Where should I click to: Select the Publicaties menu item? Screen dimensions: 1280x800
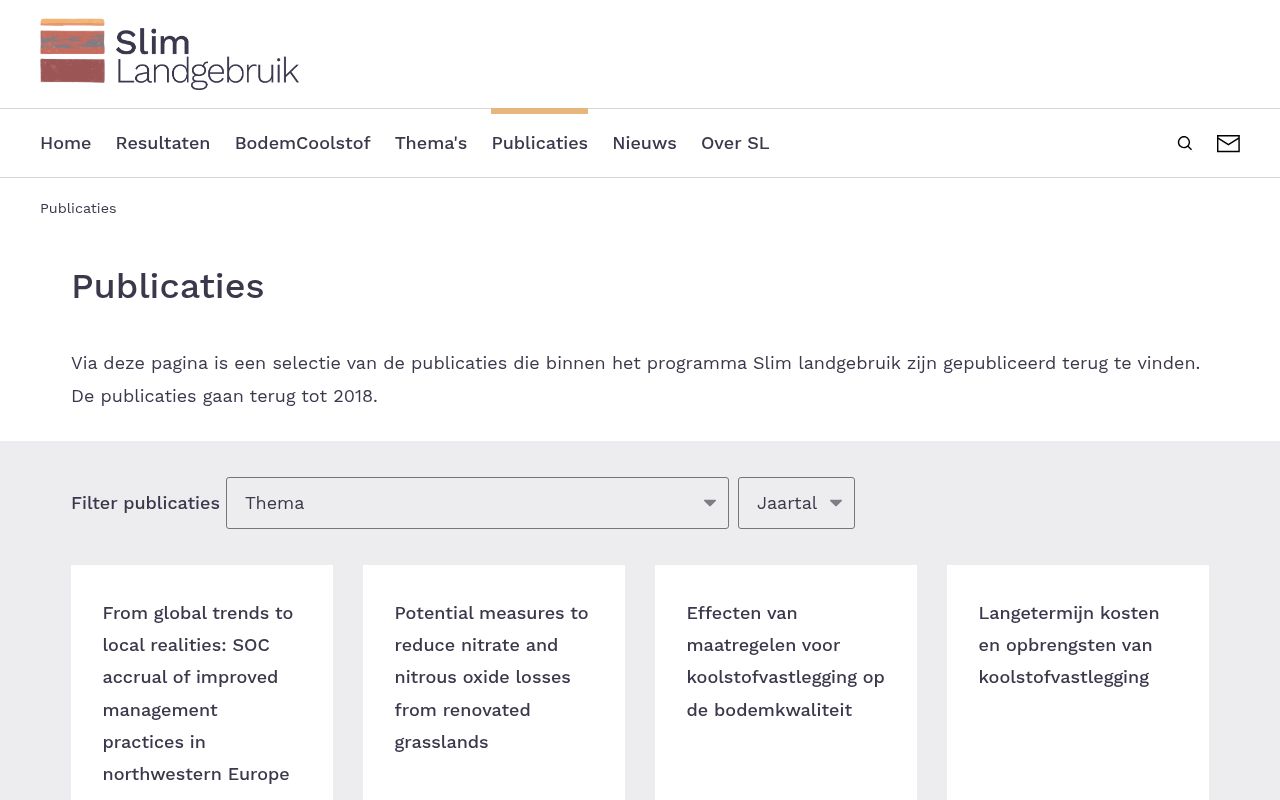tap(540, 143)
